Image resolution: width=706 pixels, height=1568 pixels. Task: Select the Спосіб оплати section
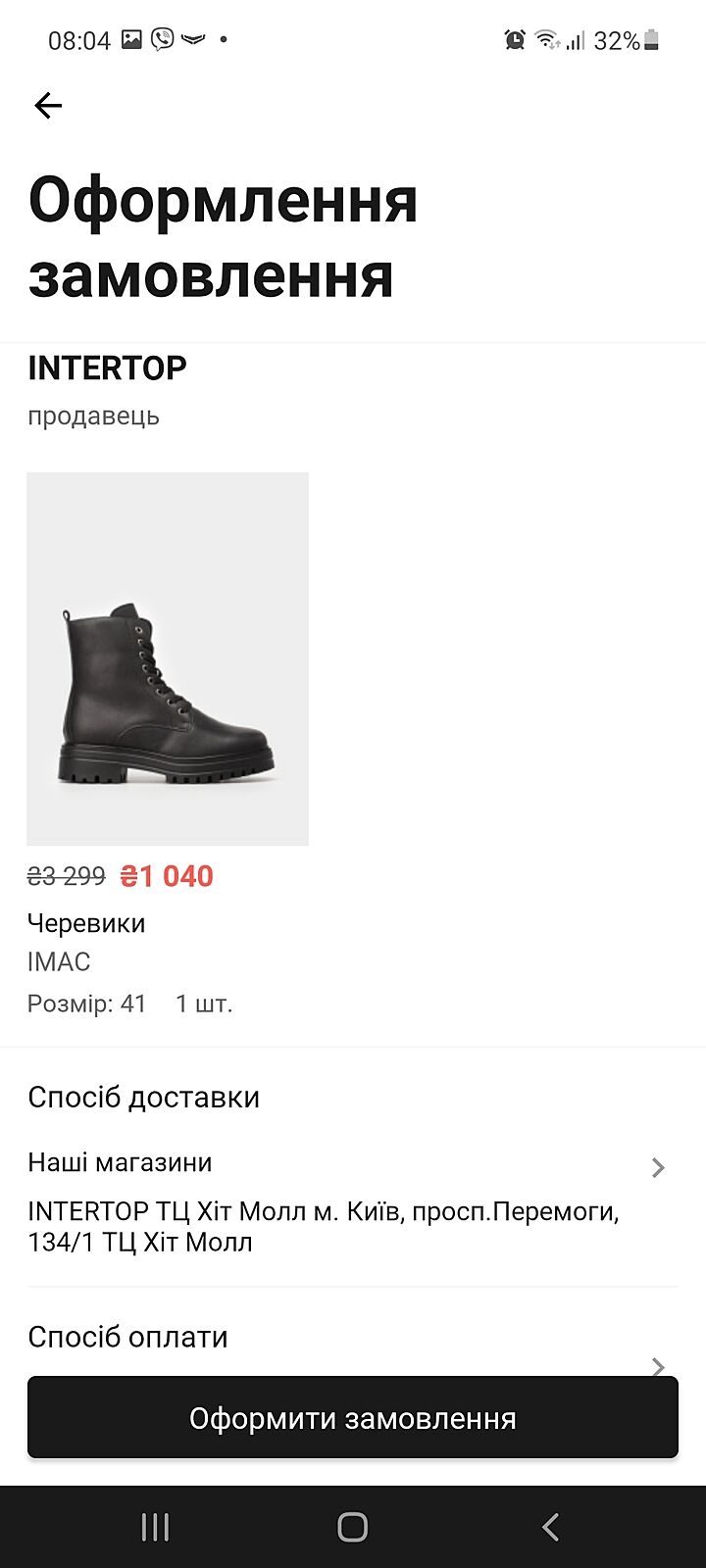[127, 1337]
